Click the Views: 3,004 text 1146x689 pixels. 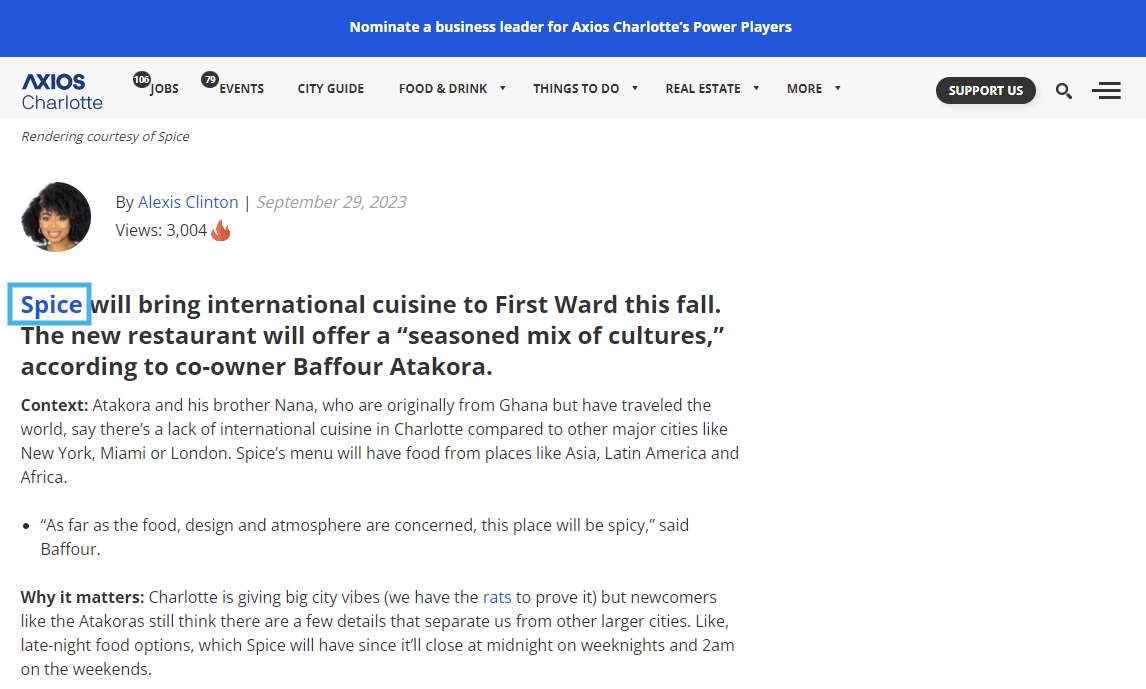[x=162, y=230]
